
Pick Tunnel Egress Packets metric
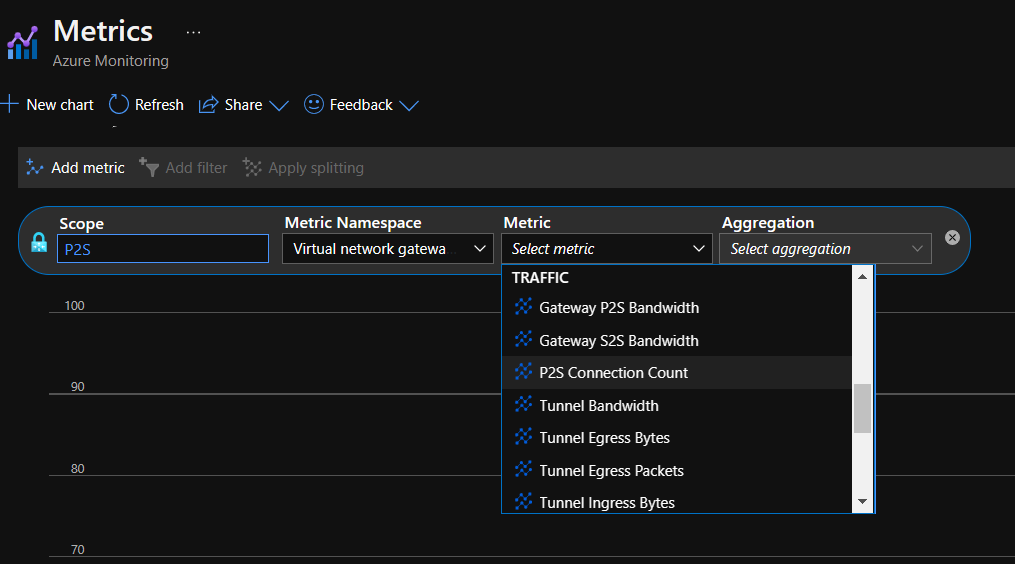[676, 471]
